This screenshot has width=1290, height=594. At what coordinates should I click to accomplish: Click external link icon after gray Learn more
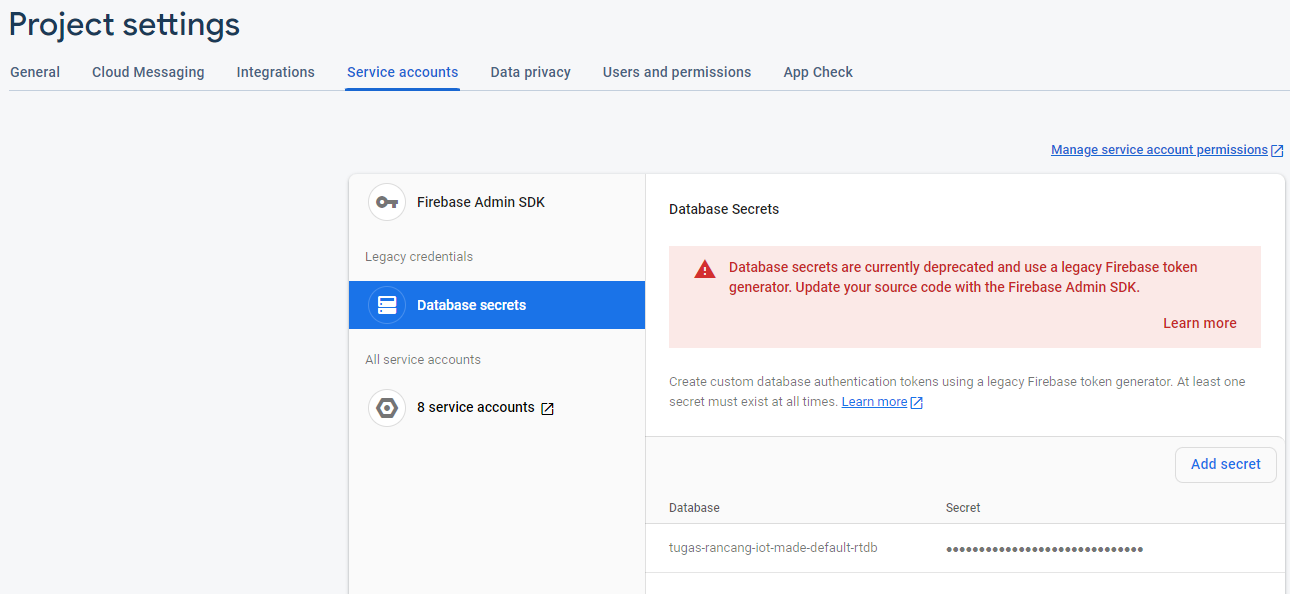[916, 403]
